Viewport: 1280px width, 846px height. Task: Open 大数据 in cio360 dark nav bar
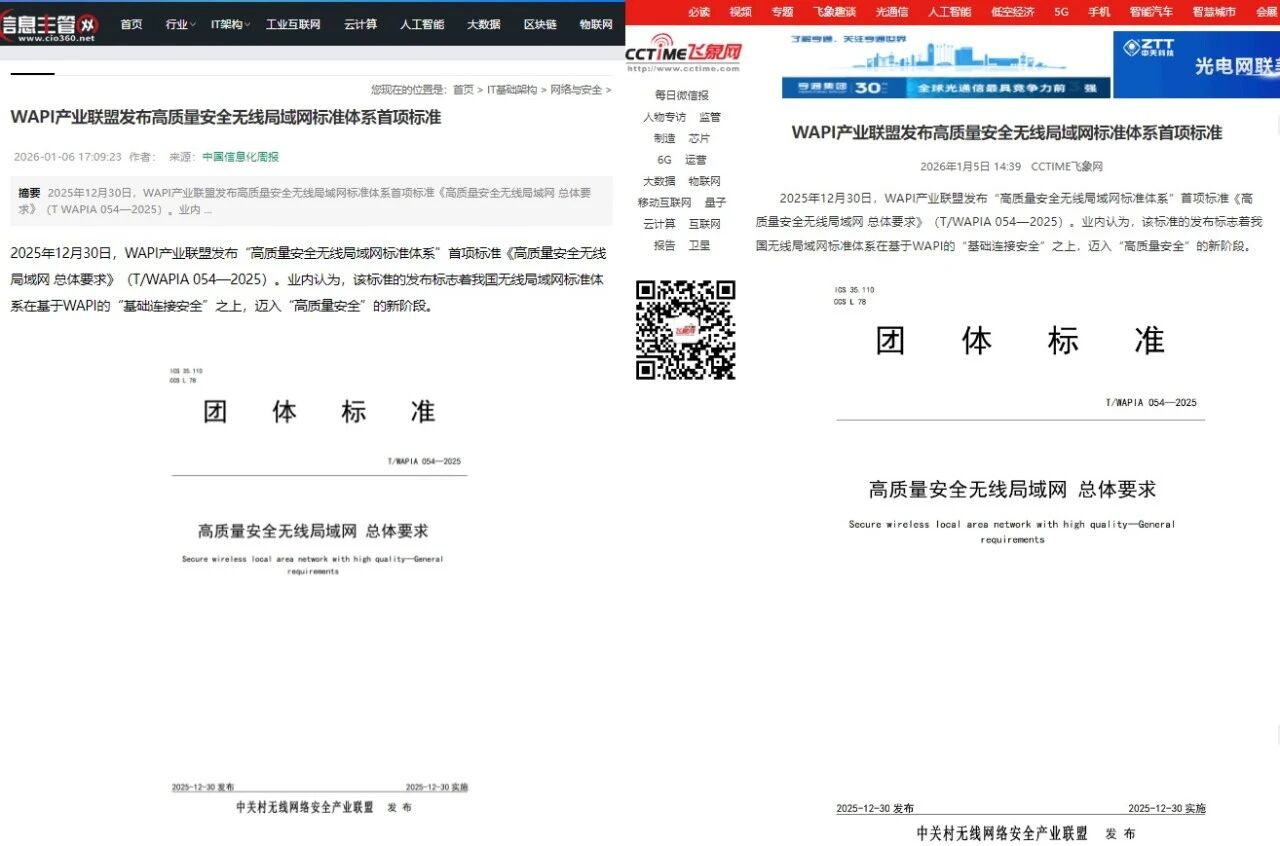pos(484,24)
